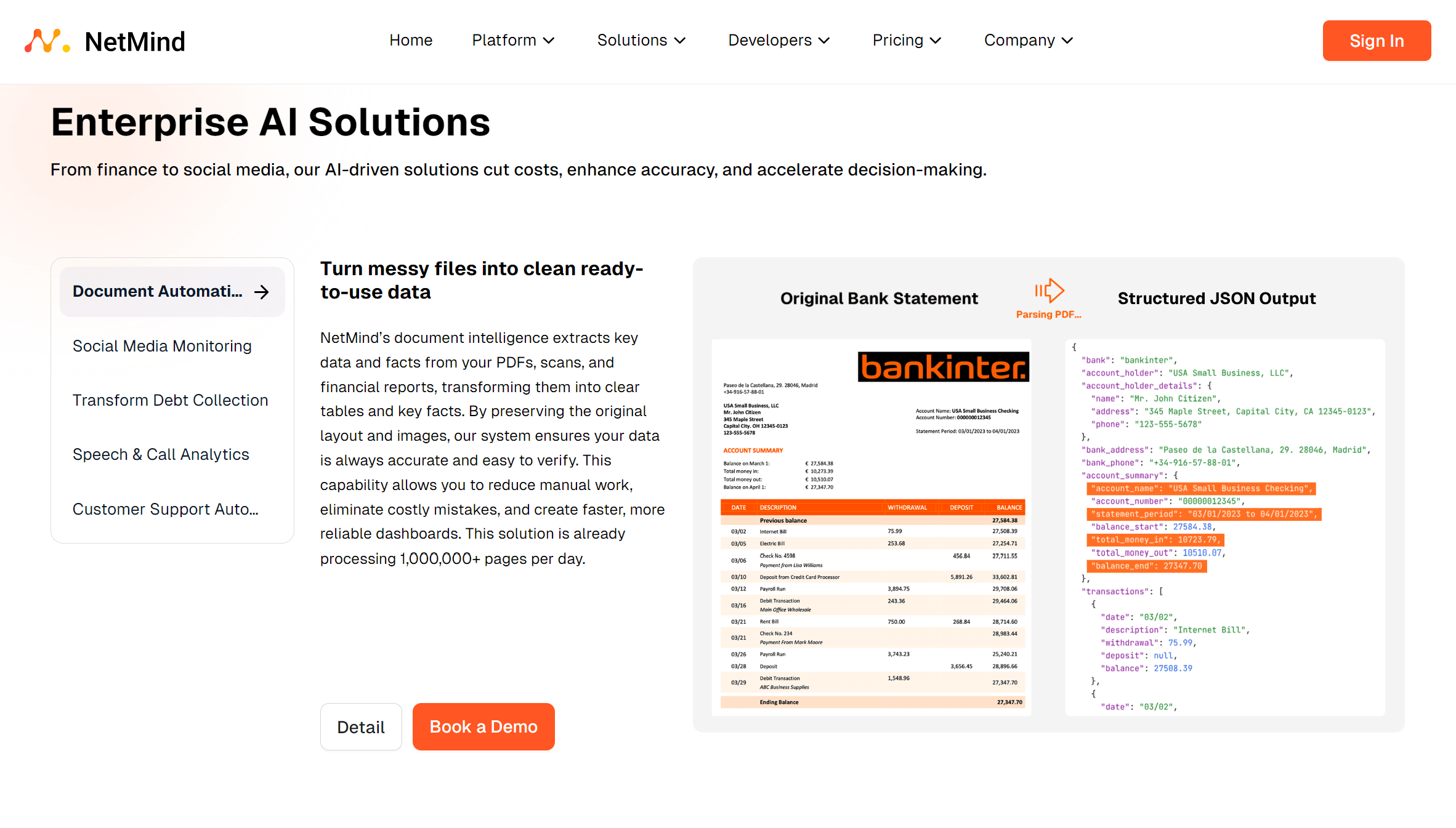Select the Transform Debt Collection tab
Screen dimensions: 1456x828
click(170, 400)
